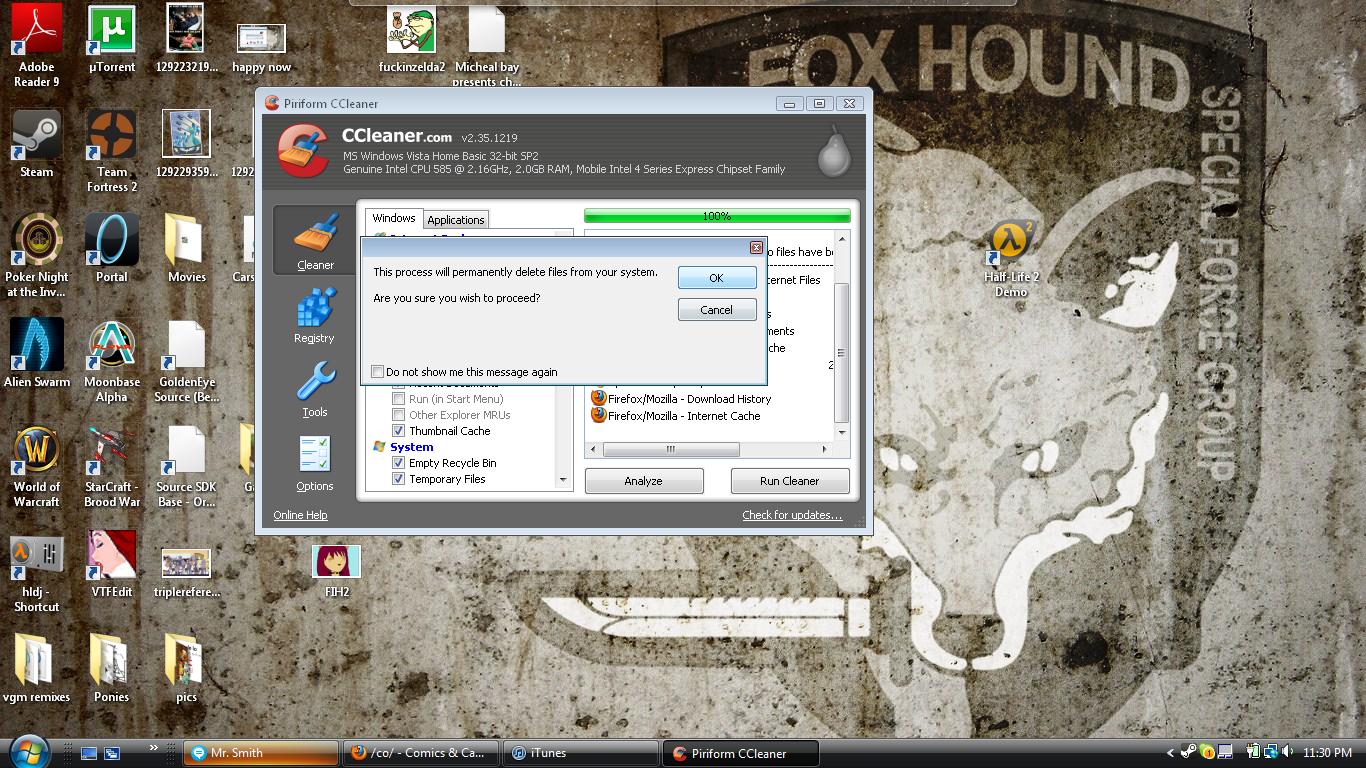Image resolution: width=1366 pixels, height=768 pixels.
Task: Confirm deletion with the OK button
Action: [x=716, y=278]
